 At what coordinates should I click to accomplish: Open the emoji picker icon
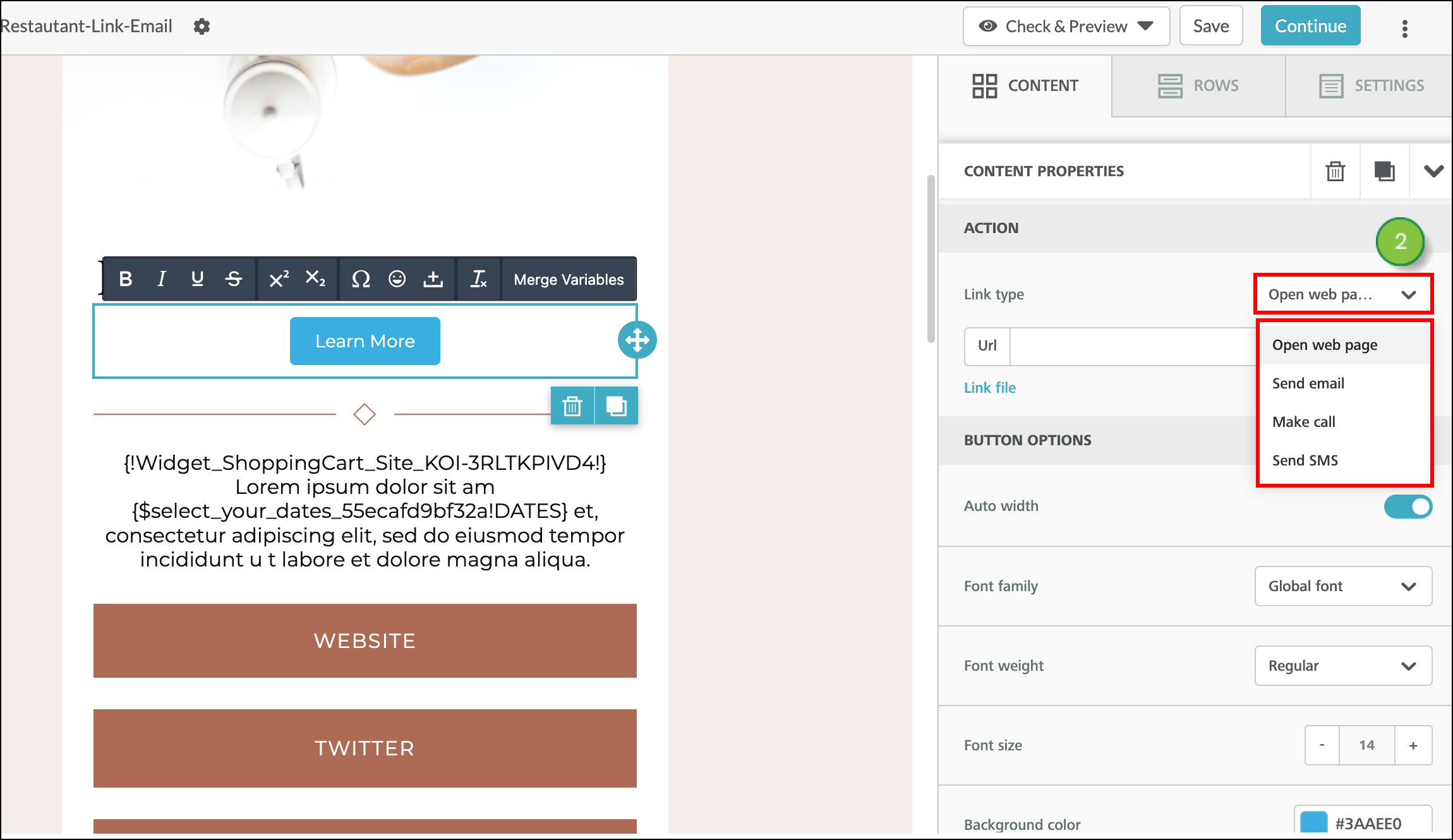tap(397, 279)
